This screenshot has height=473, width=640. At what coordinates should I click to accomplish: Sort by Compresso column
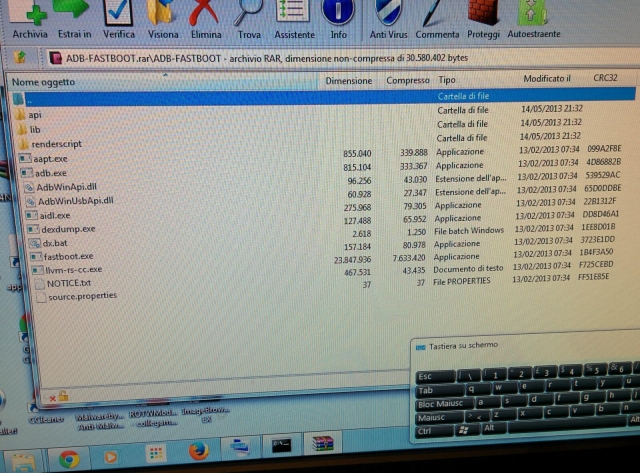407,80
